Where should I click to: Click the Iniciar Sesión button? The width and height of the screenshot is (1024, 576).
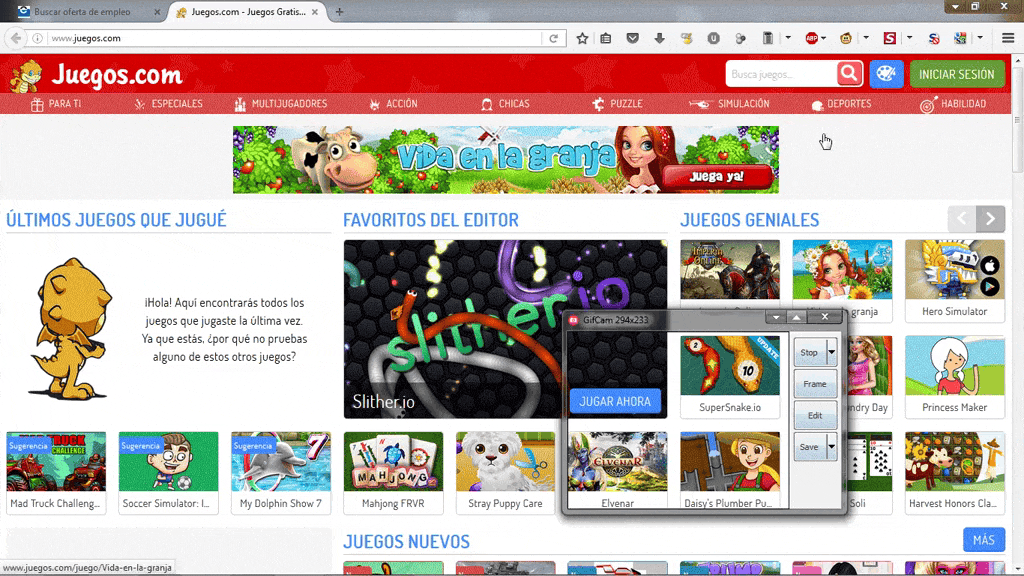(956, 74)
